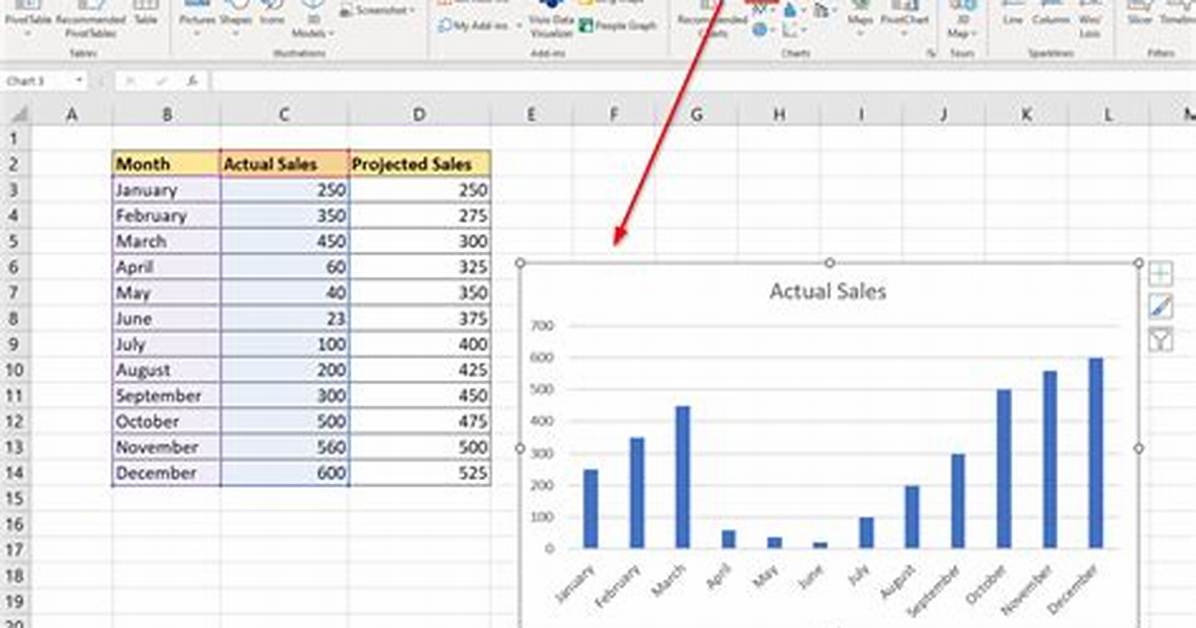
Task: Select the December bar in the chart
Action: coord(1095,453)
